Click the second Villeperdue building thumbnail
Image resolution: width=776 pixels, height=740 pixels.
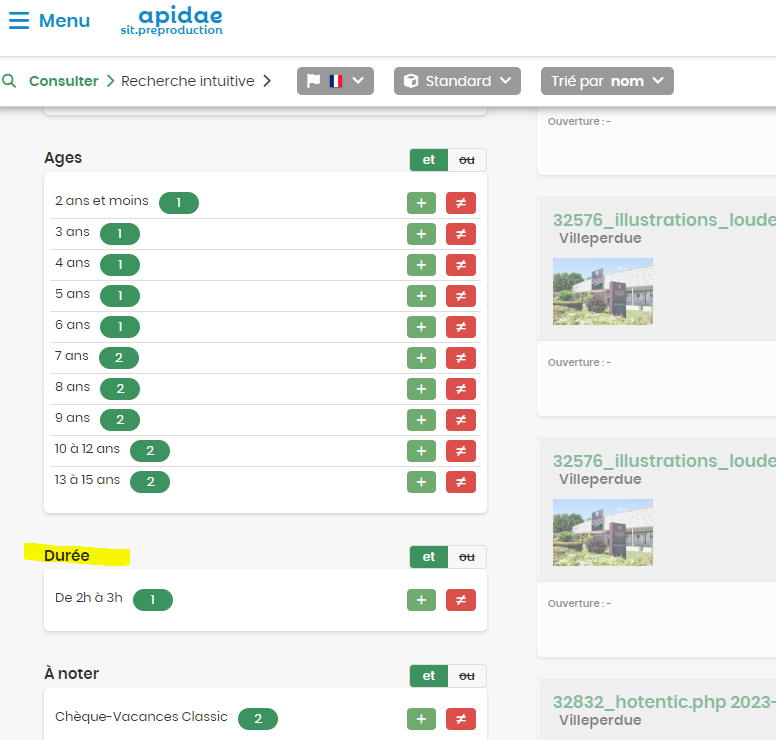pos(602,533)
